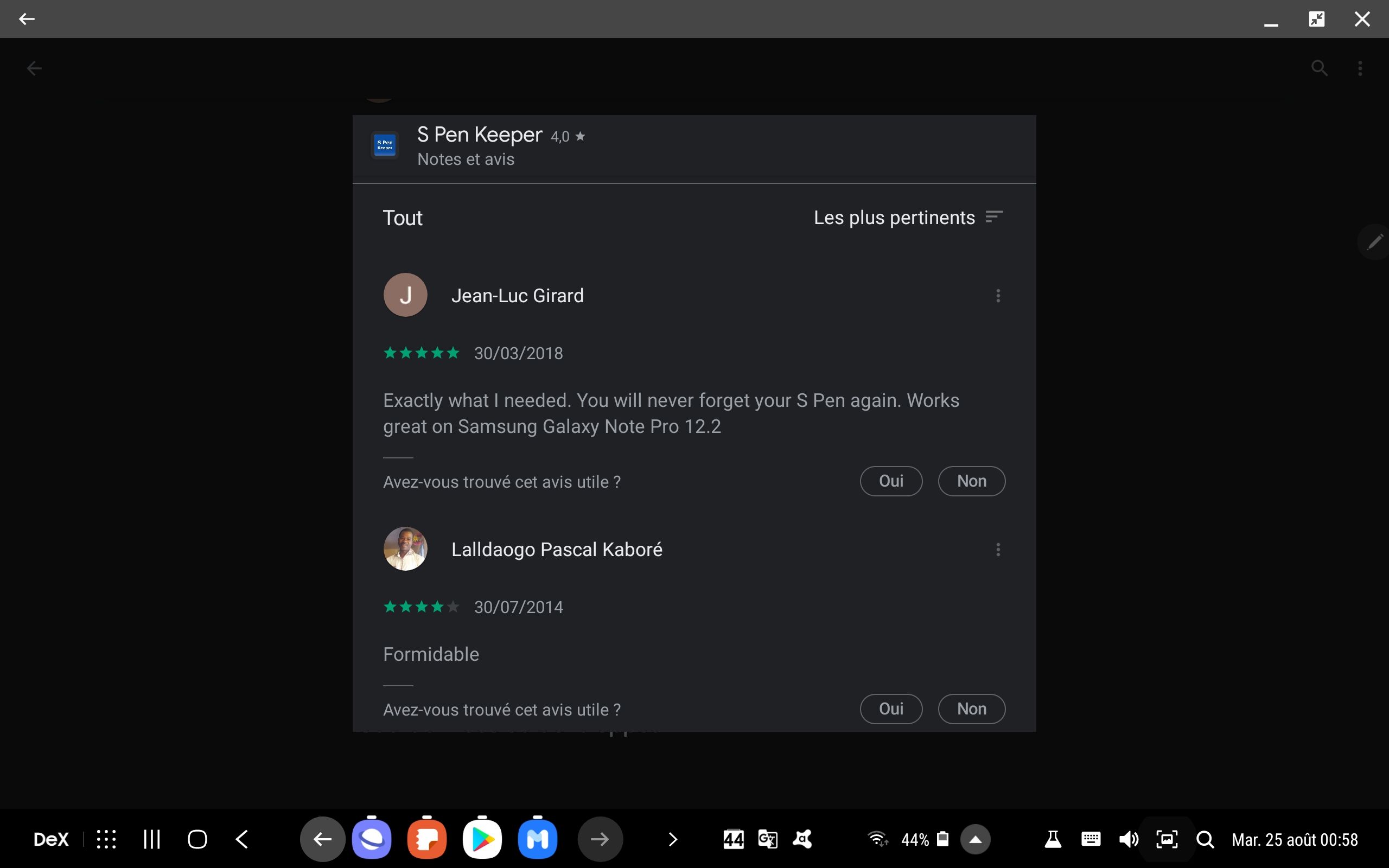Open Samsung Internet browser in the taskbar
Image resolution: width=1389 pixels, height=868 pixels.
[x=371, y=839]
